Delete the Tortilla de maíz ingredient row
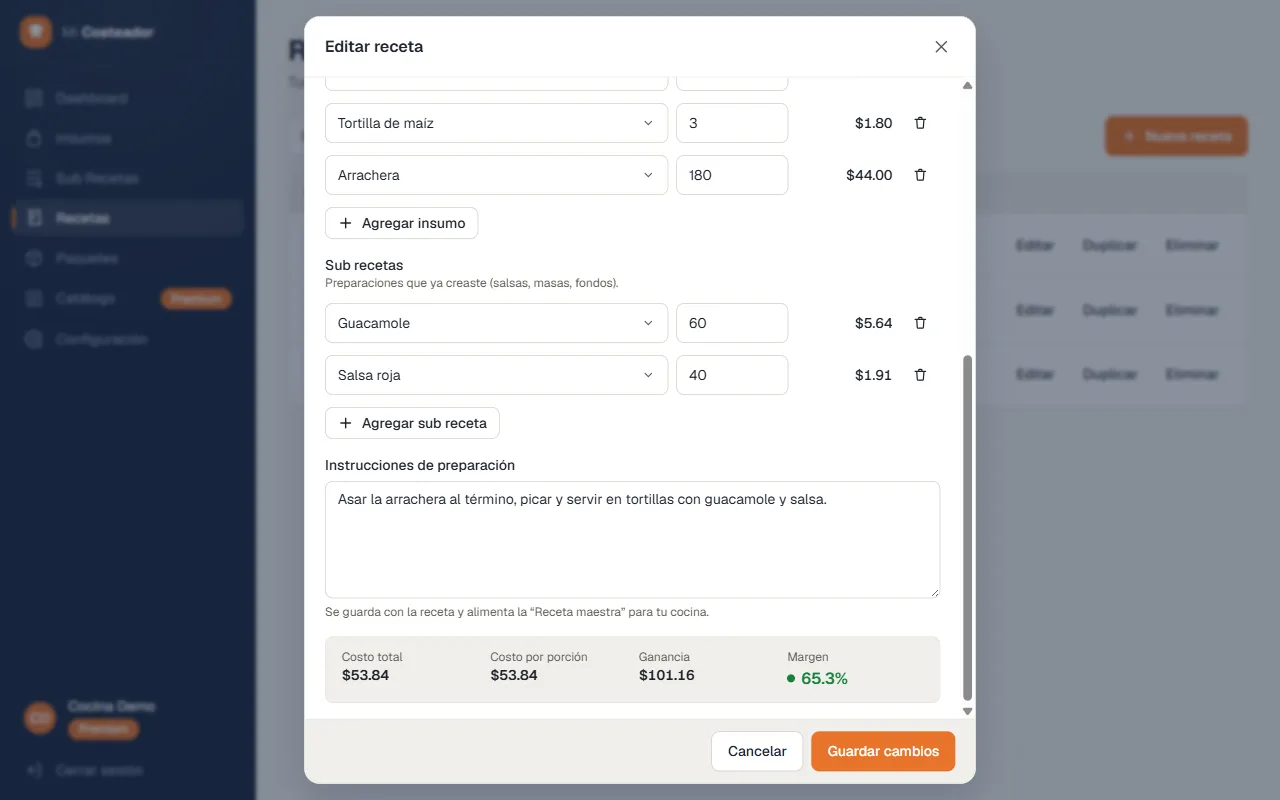1280x800 pixels. click(920, 123)
